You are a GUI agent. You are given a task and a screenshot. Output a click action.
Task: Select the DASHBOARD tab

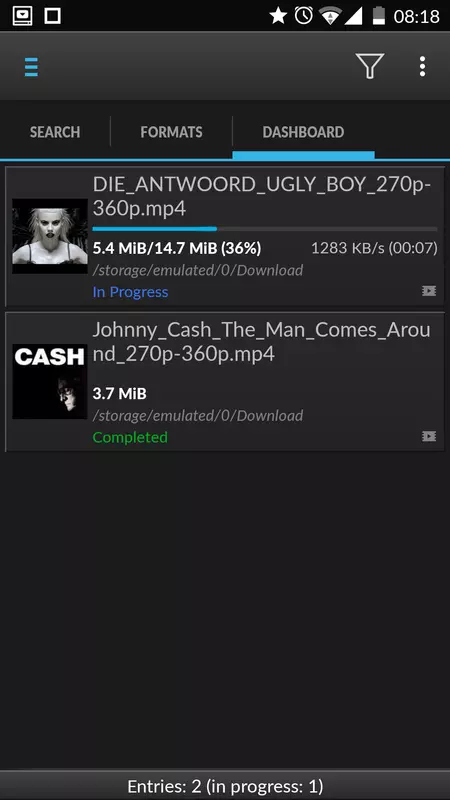pos(303,132)
